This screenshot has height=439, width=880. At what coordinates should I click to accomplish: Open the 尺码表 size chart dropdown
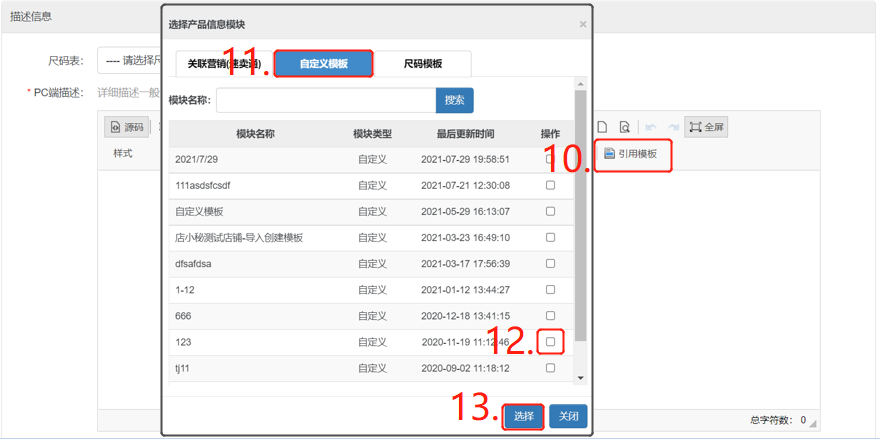click(130, 61)
